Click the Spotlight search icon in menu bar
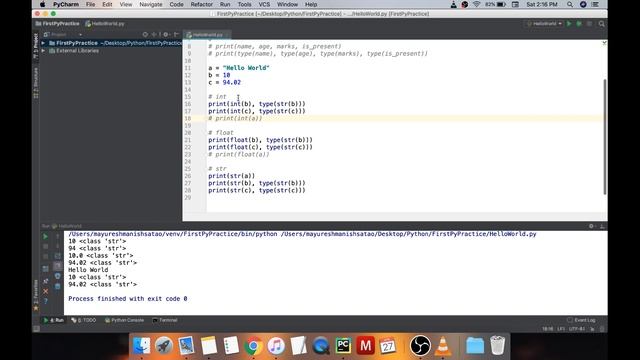 [569, 4]
